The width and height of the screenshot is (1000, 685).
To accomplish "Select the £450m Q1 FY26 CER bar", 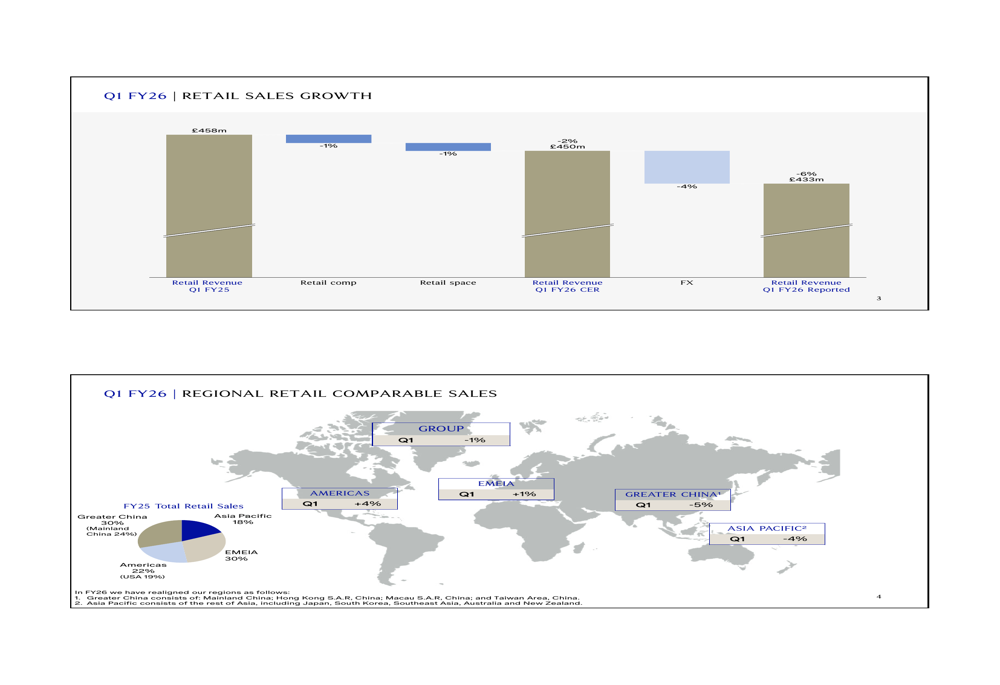I will pyautogui.click(x=567, y=213).
